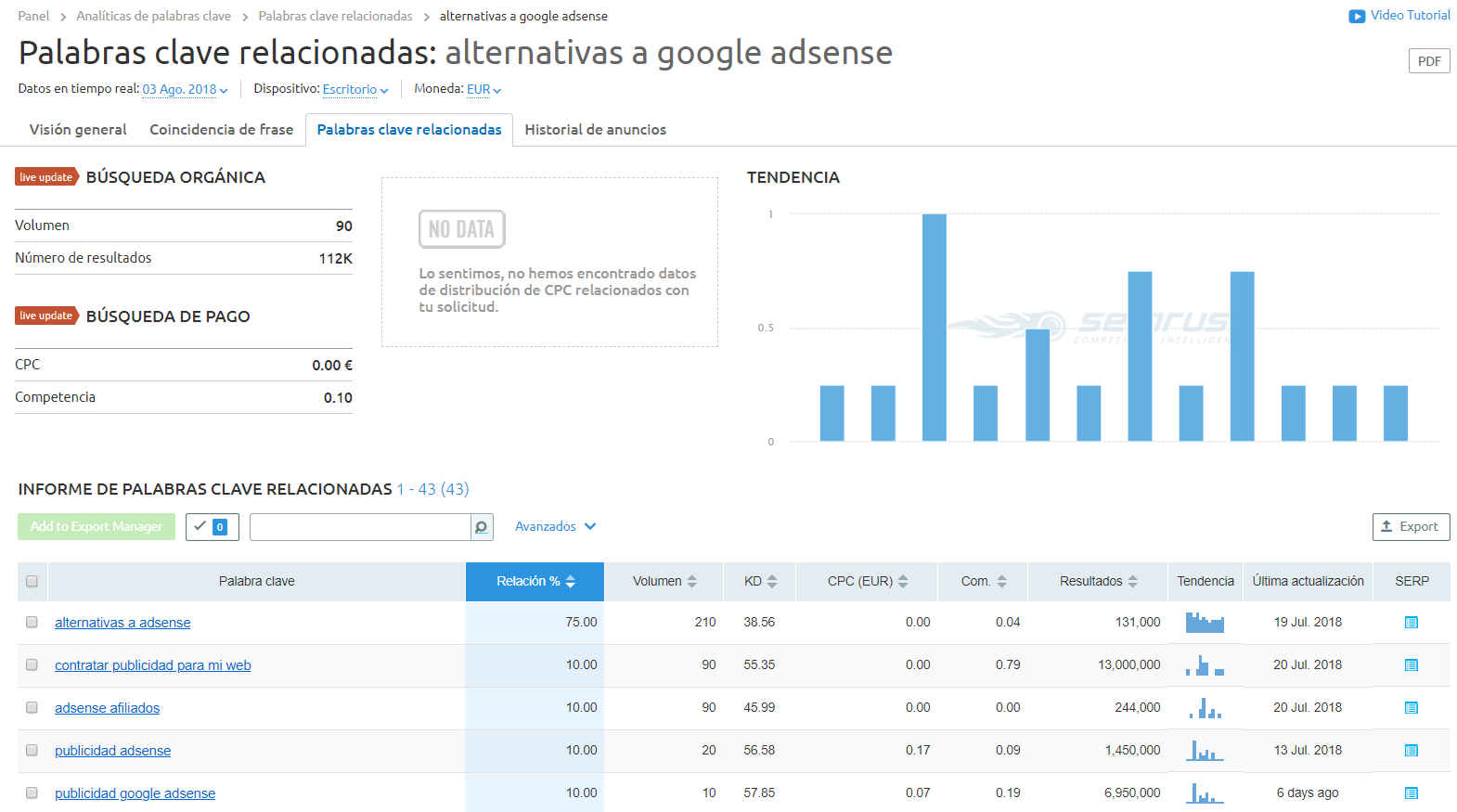1457x812 pixels.
Task: Sort by CPC (EUR) column arrows
Action: tap(903, 582)
